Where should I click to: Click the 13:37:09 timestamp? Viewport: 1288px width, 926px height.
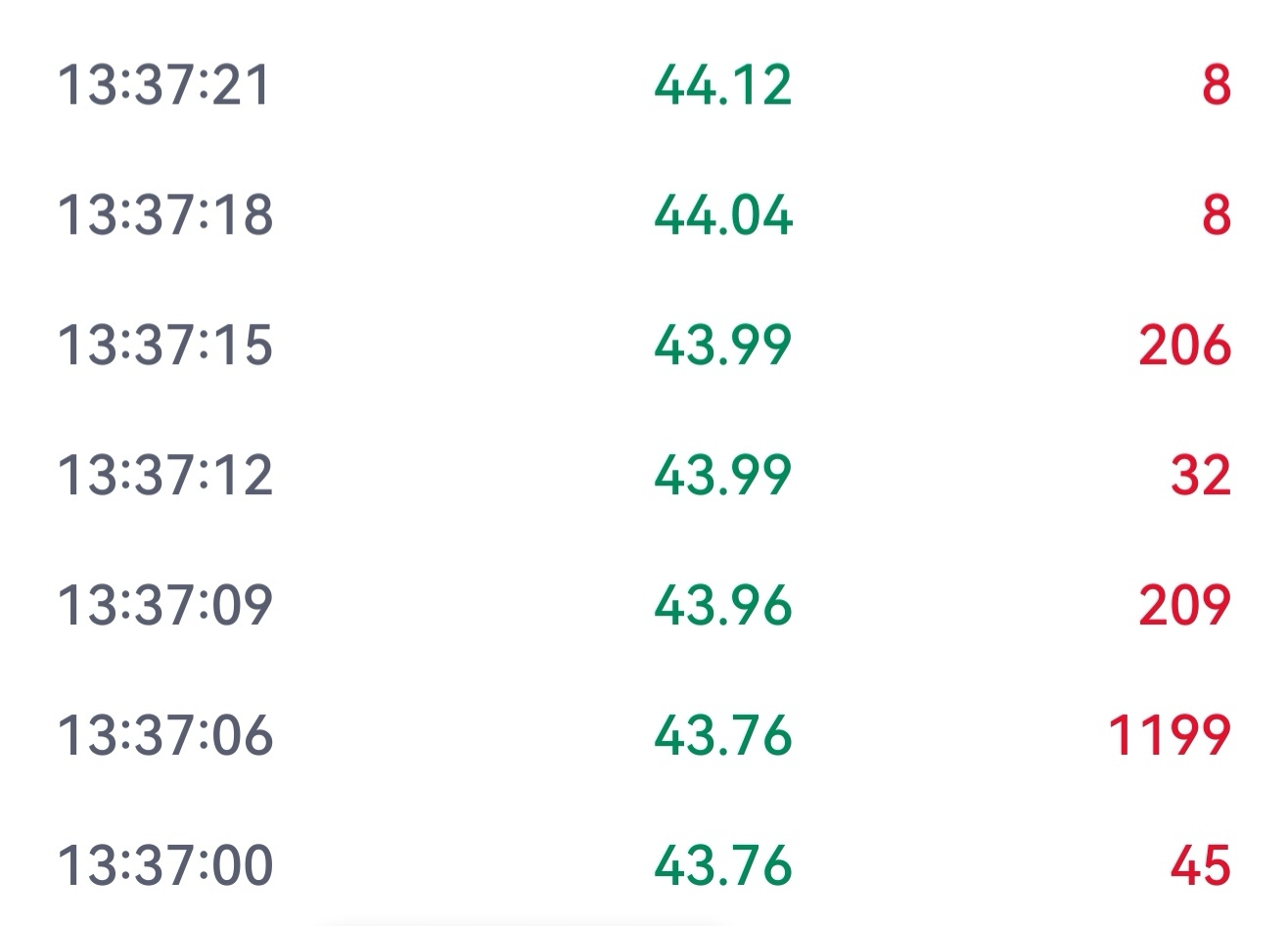click(x=164, y=605)
